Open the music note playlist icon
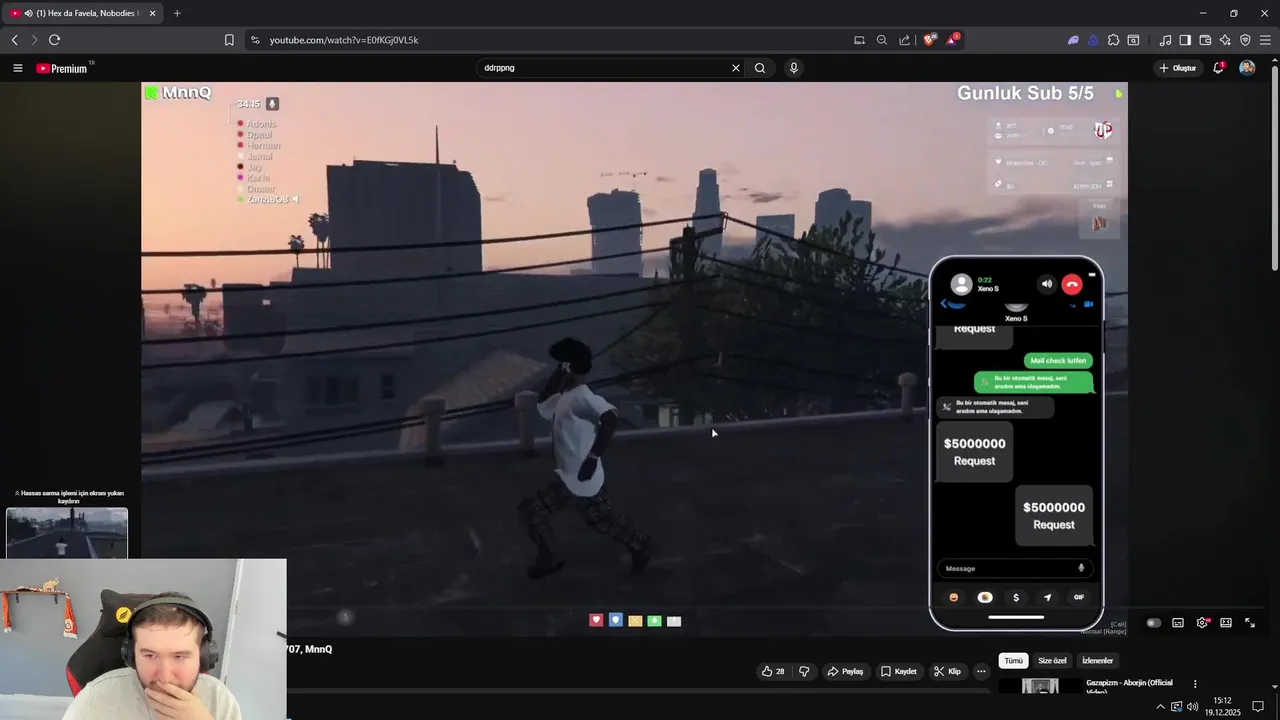The height and width of the screenshot is (720, 1280). (x=1165, y=40)
